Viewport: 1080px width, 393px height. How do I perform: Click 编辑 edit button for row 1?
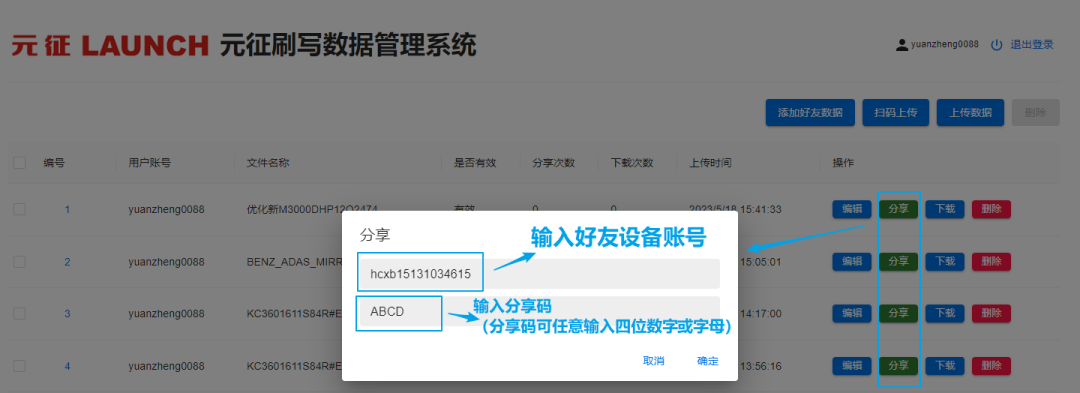click(x=852, y=209)
